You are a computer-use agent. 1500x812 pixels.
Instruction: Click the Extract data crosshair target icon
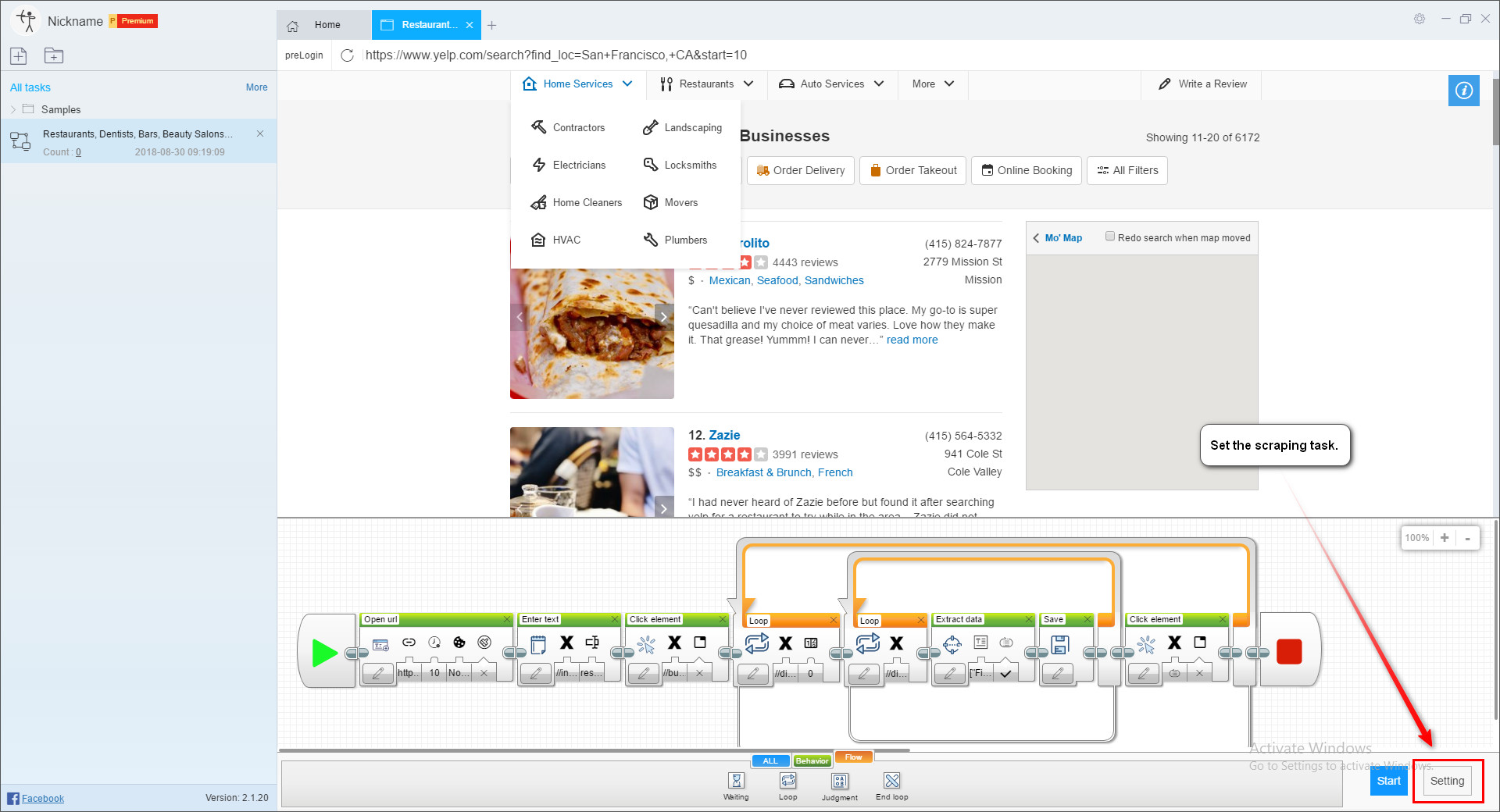952,644
